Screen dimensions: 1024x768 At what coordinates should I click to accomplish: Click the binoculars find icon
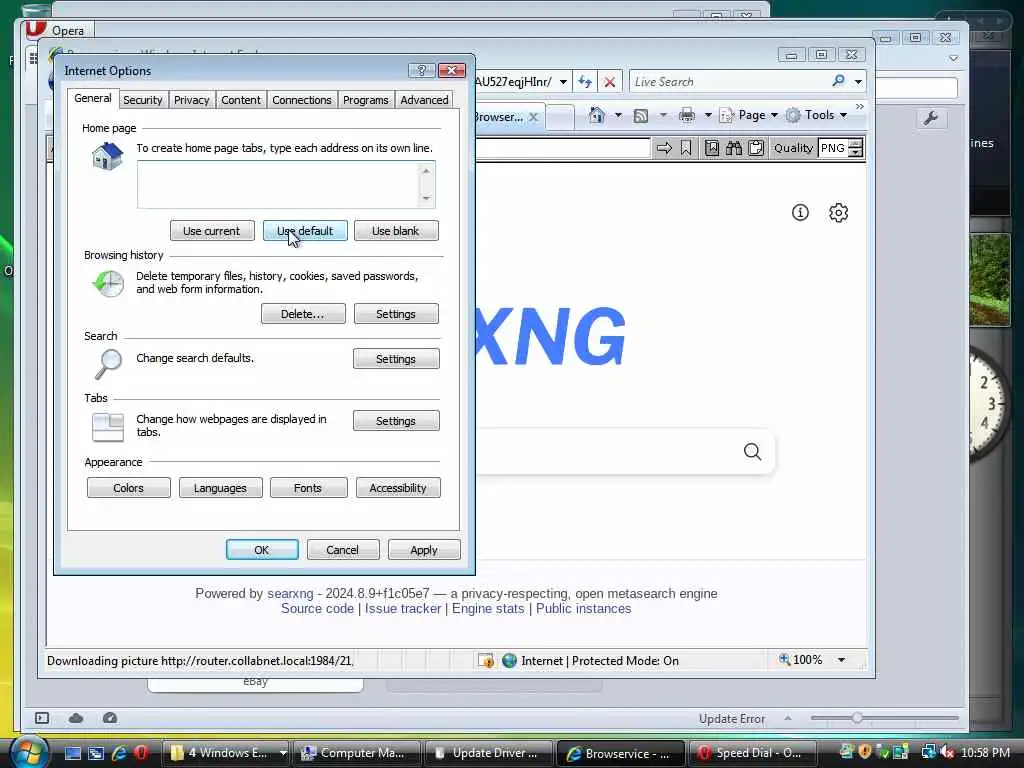pos(734,148)
